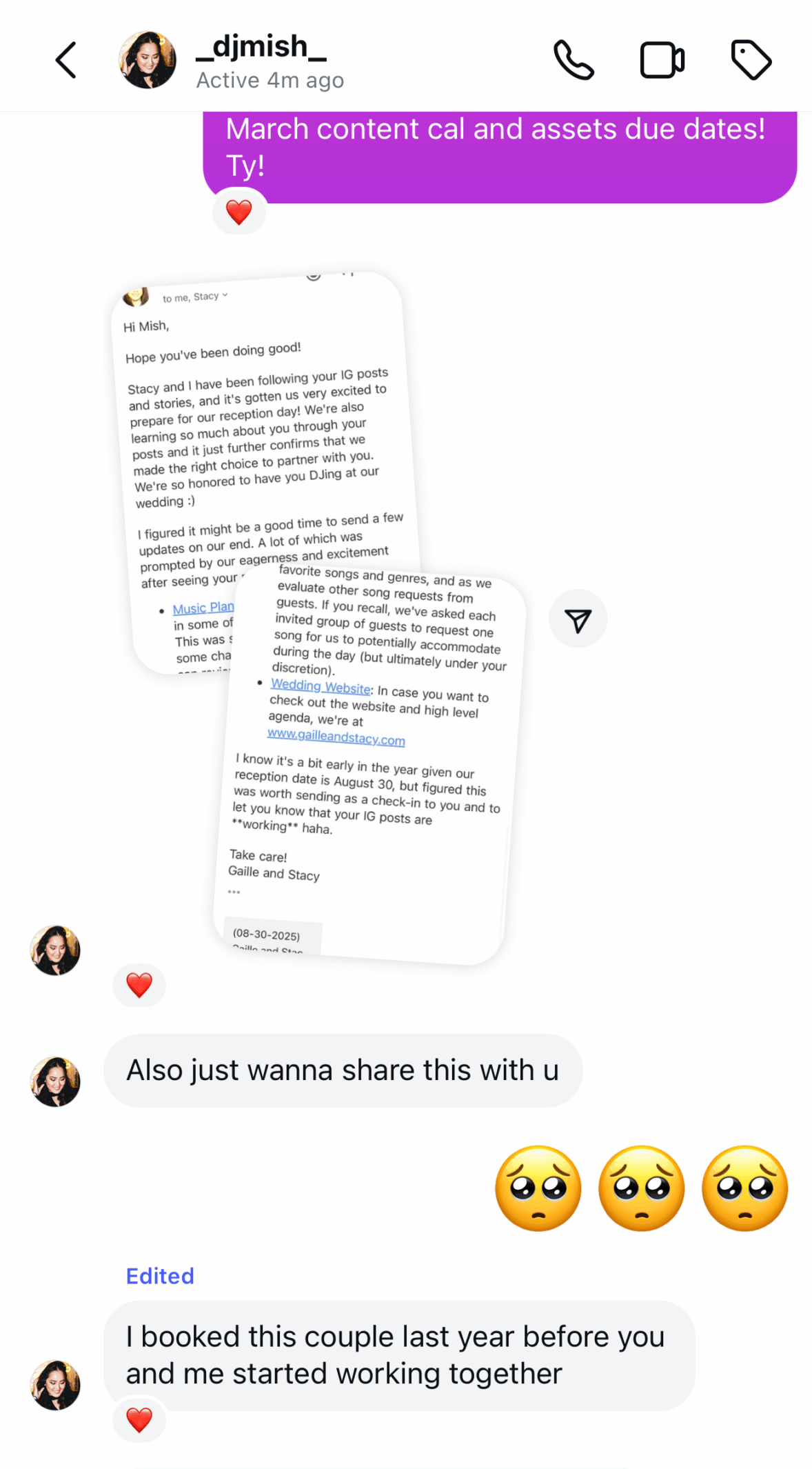This screenshot has height=1469, width=812.
Task: Start a video call
Action: pyautogui.click(x=662, y=60)
